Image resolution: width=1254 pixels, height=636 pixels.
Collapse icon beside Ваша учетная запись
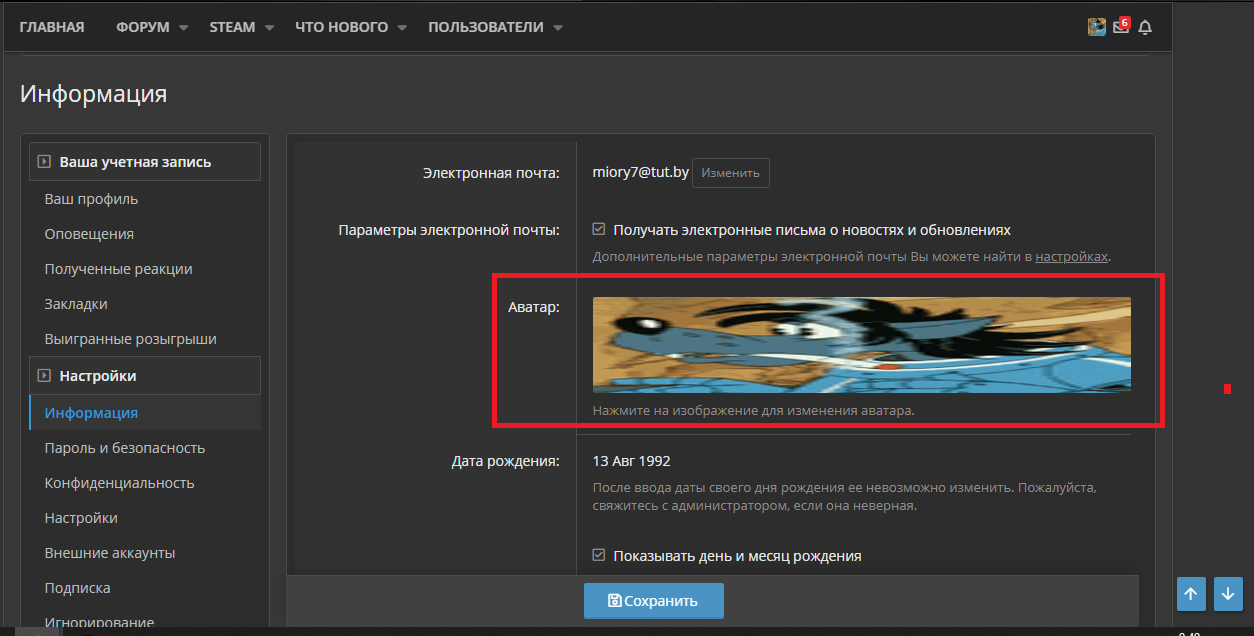point(44,161)
